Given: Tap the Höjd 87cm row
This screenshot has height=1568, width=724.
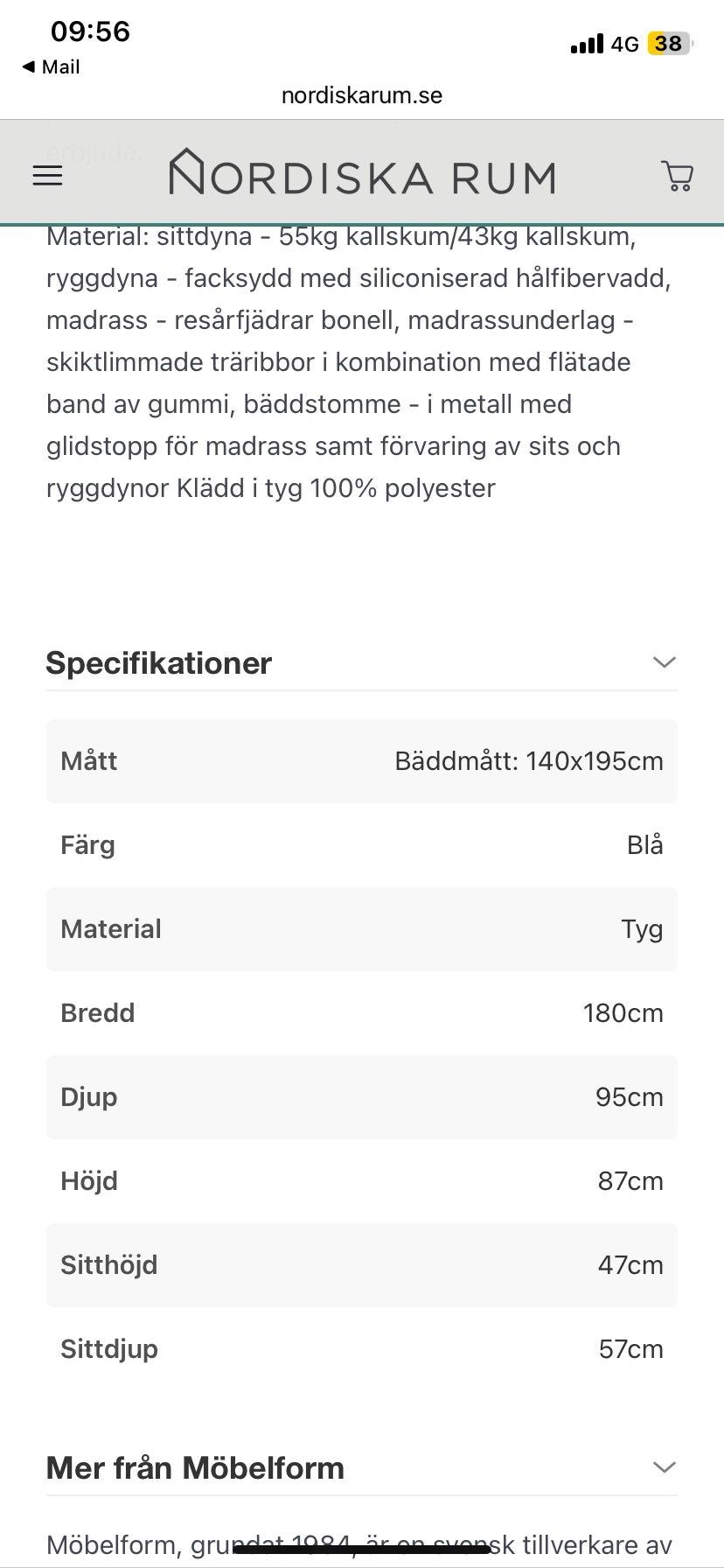Looking at the screenshot, I should [x=362, y=1181].
